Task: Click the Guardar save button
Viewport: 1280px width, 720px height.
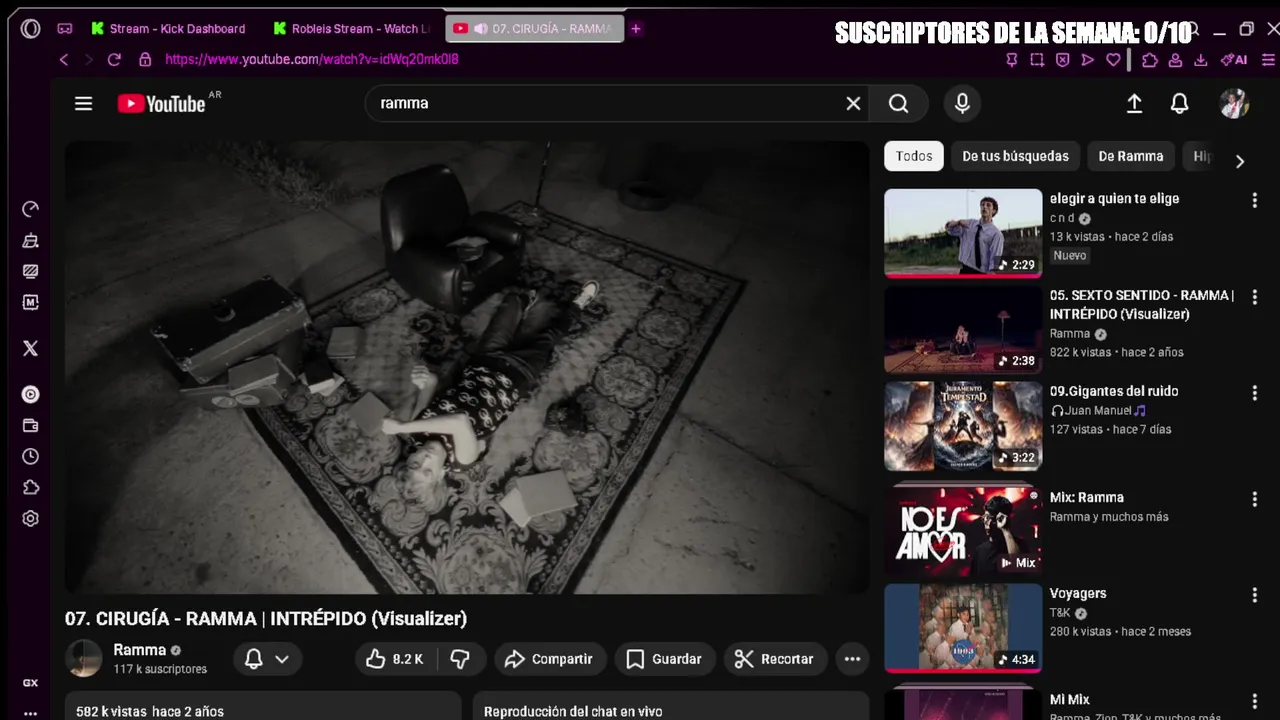Action: tap(664, 659)
